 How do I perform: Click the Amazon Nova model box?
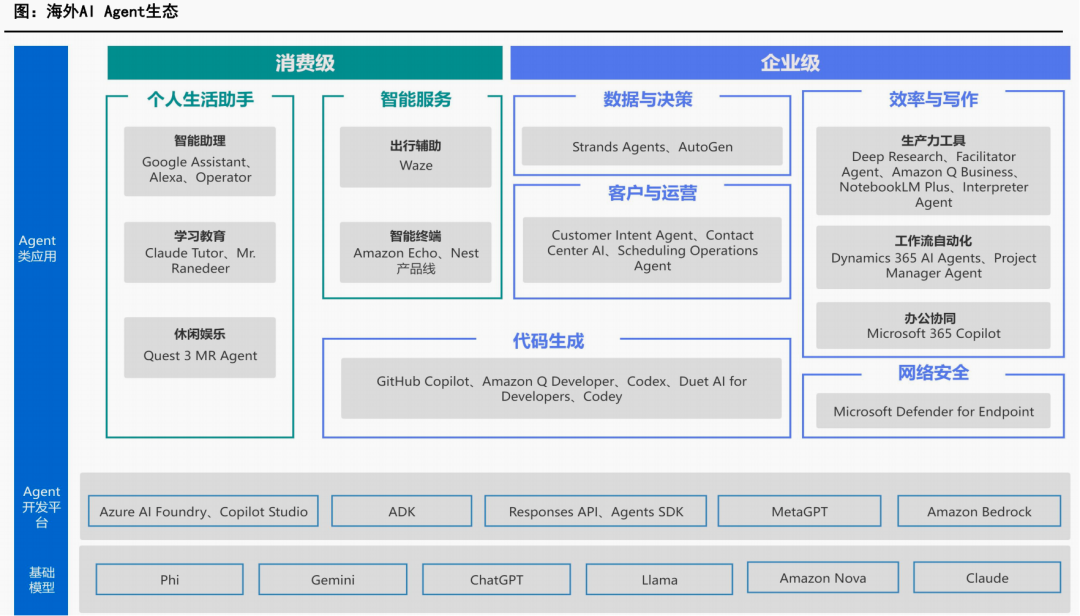coord(822,577)
